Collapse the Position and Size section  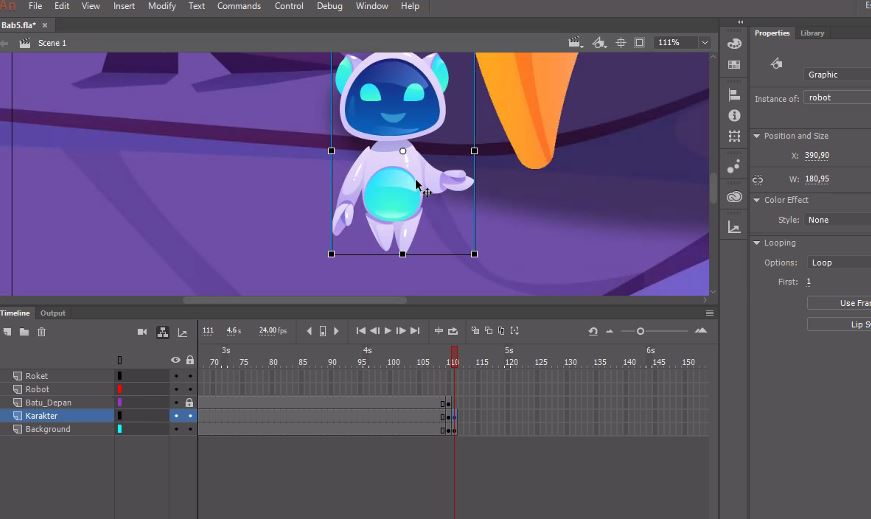pyautogui.click(x=757, y=136)
